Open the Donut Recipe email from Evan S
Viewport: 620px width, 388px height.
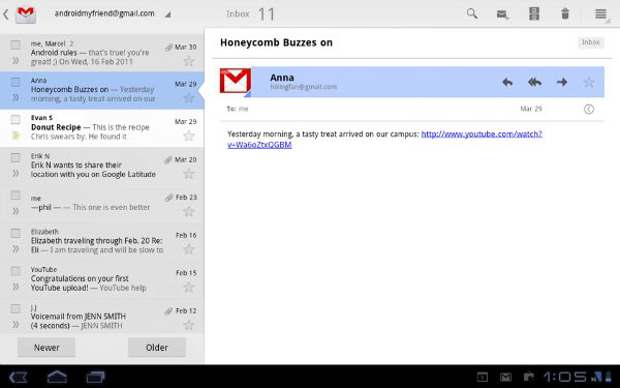coord(102,128)
